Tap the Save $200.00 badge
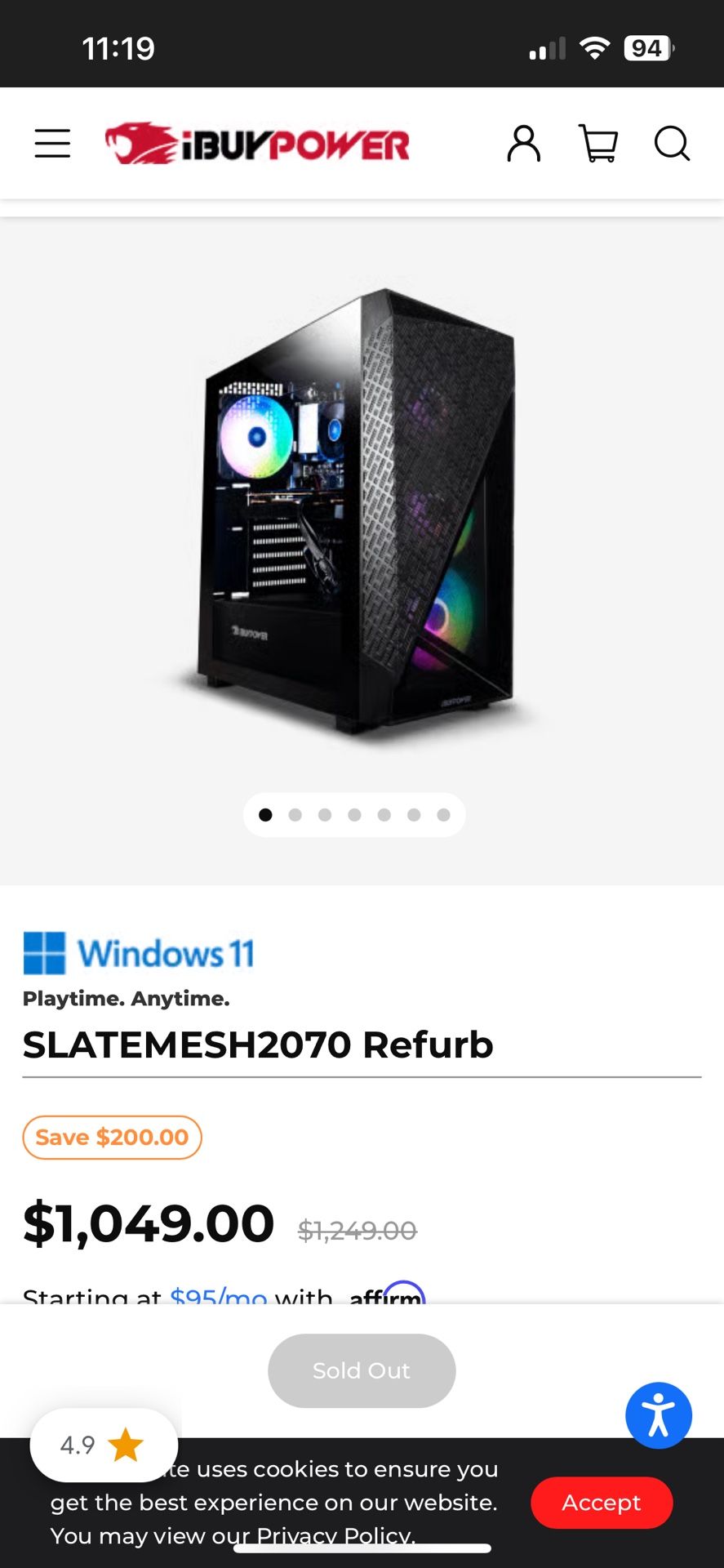The height and width of the screenshot is (1568, 724). pos(112,1137)
